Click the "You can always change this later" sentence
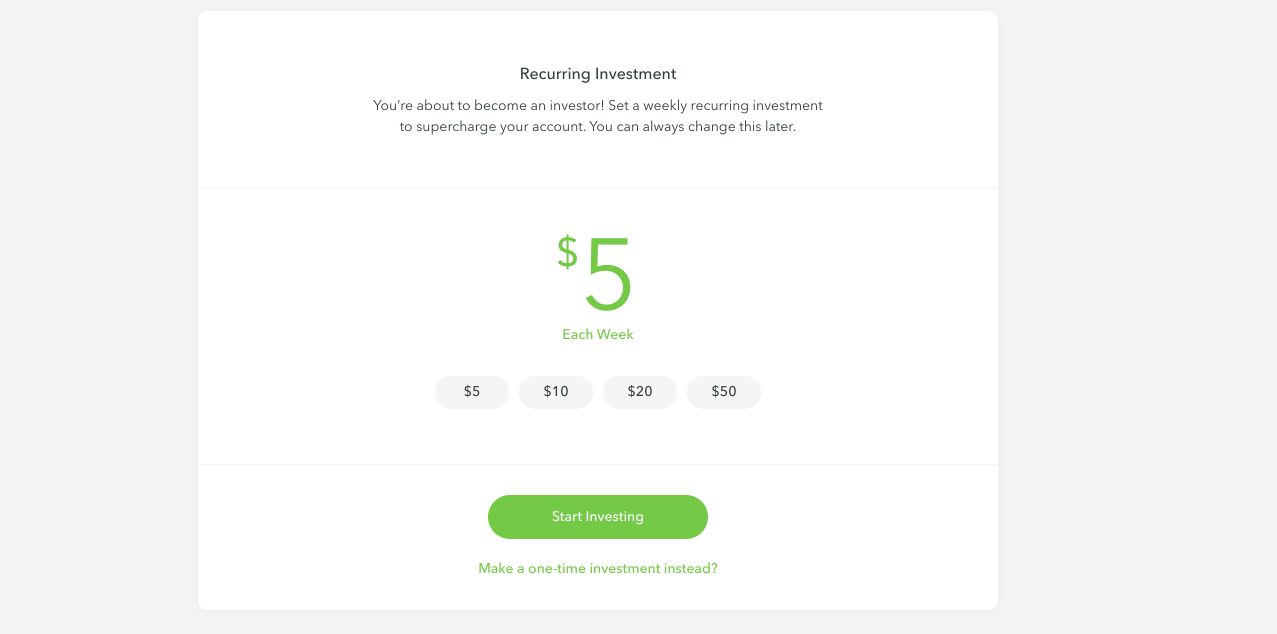Viewport: 1277px width, 634px height. 692,127
